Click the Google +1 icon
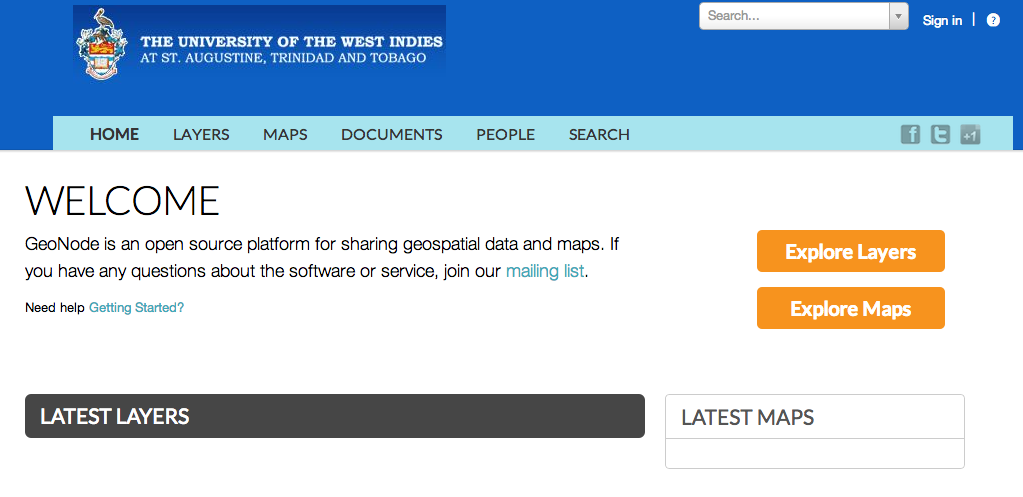The image size is (1023, 497). 970,134
